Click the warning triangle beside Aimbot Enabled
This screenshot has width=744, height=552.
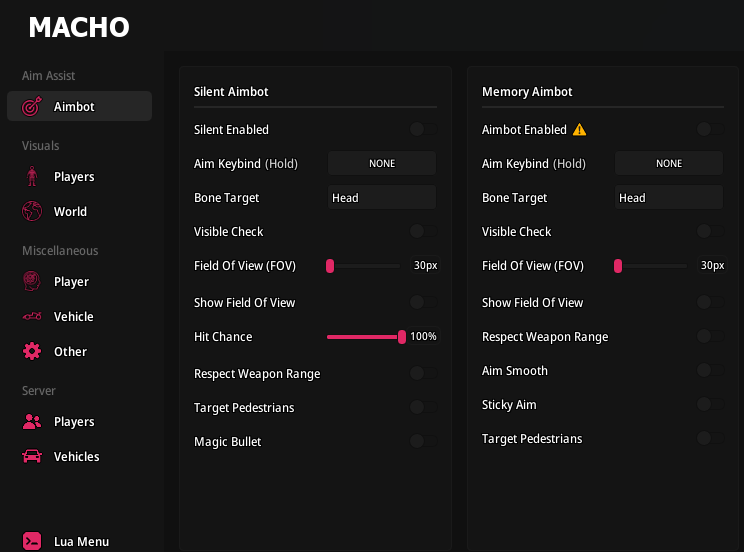click(579, 130)
